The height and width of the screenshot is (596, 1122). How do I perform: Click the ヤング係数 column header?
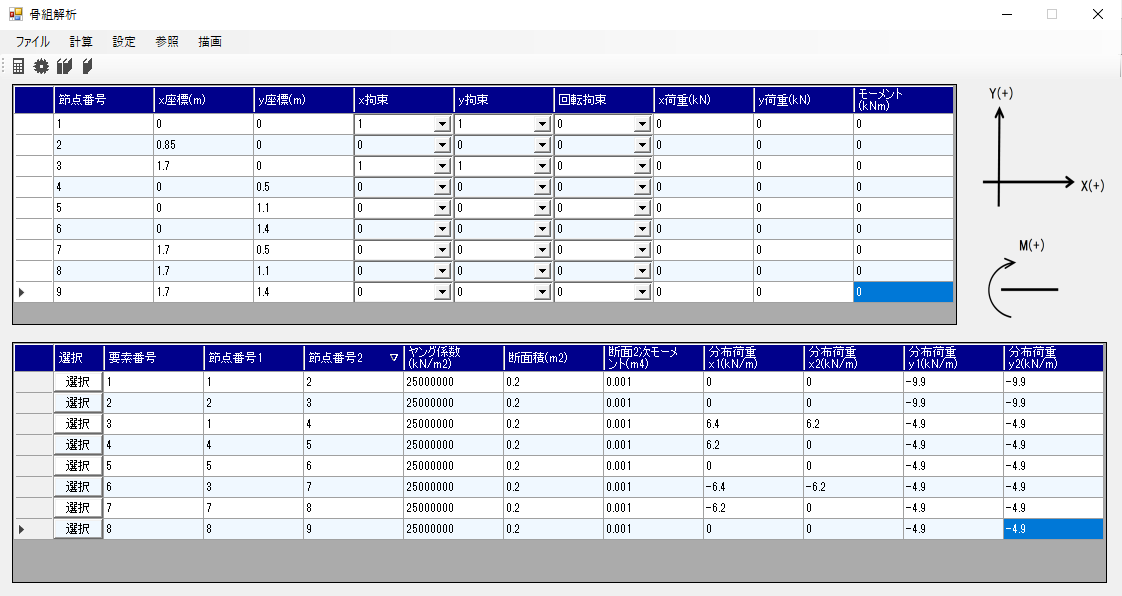453,357
